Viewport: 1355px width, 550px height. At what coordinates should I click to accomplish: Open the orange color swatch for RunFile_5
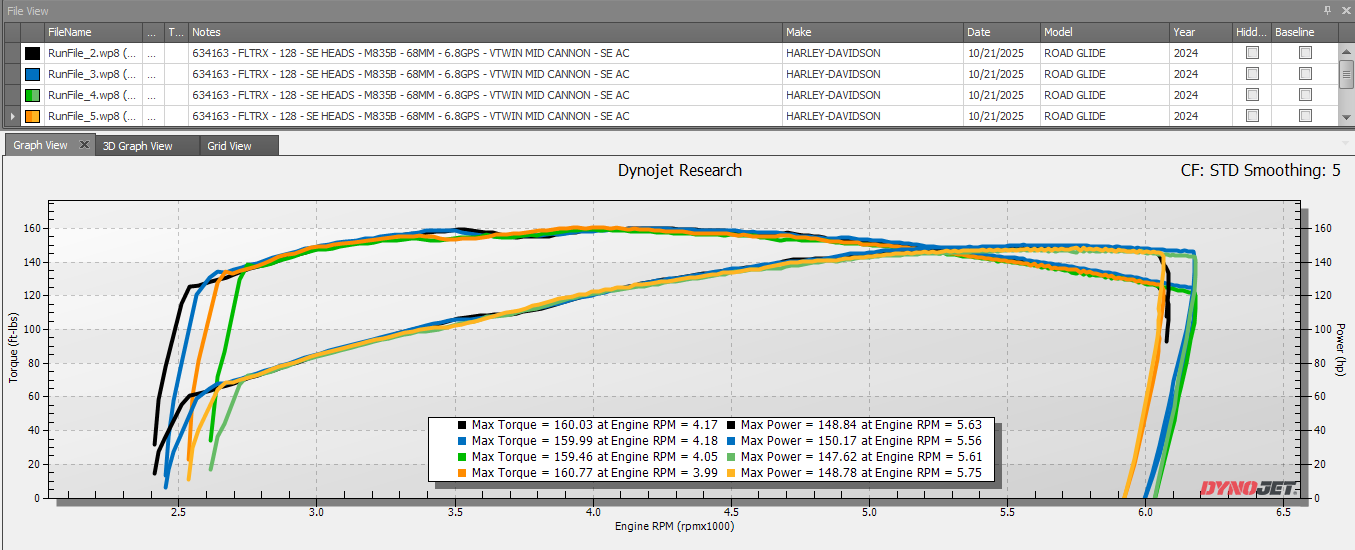click(33, 116)
